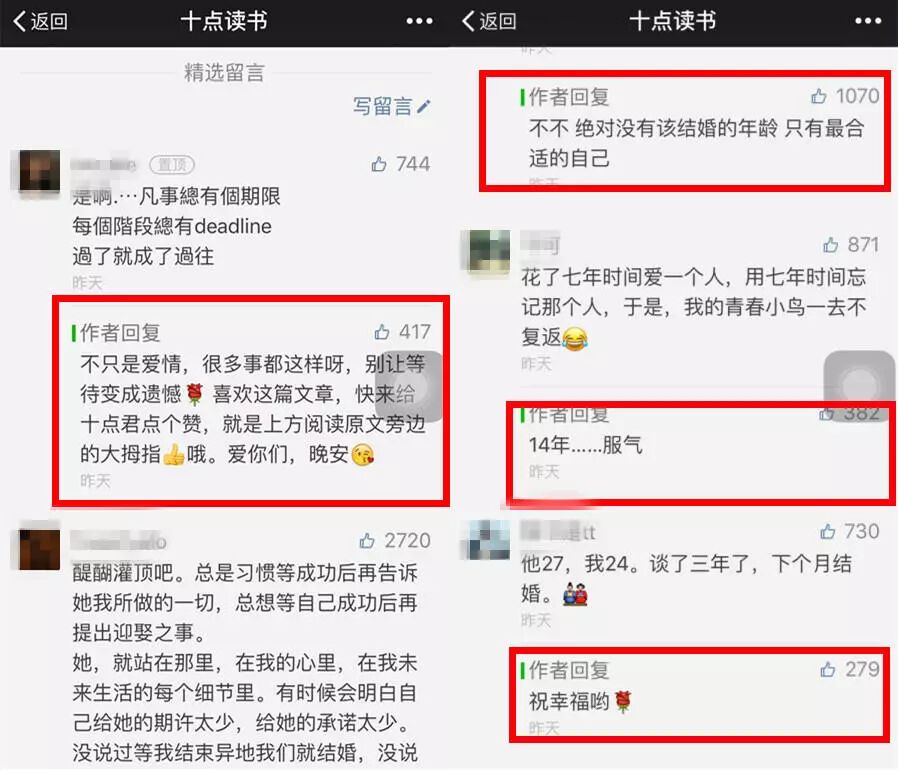The height and width of the screenshot is (770, 898).
Task: Open avatar of the 2720-like commenter
Action: tap(40, 549)
